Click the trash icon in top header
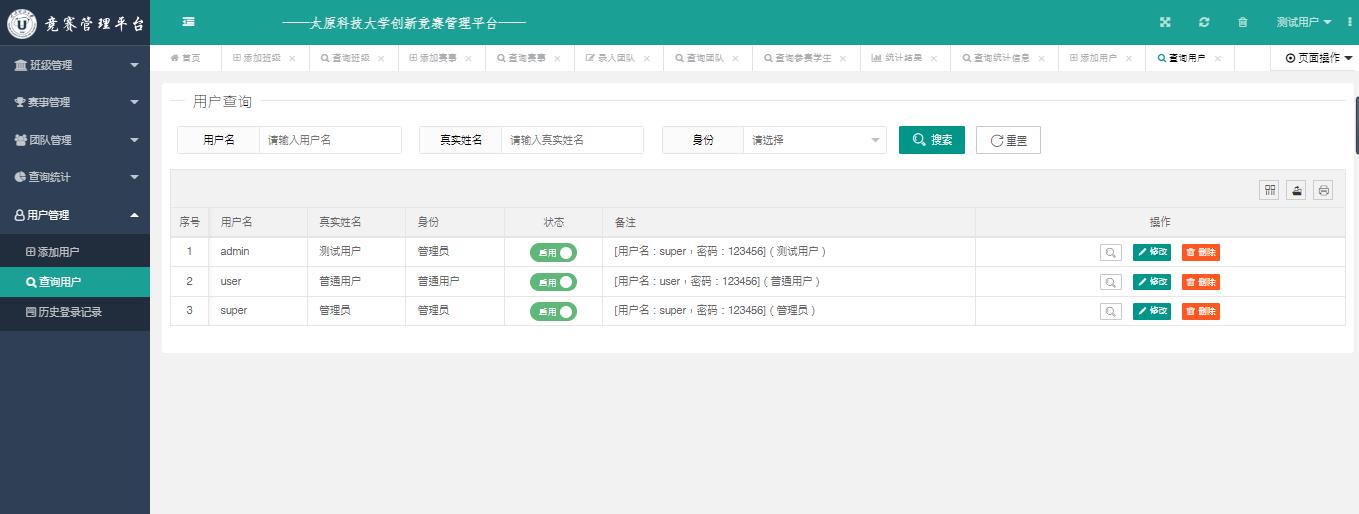 [1243, 23]
